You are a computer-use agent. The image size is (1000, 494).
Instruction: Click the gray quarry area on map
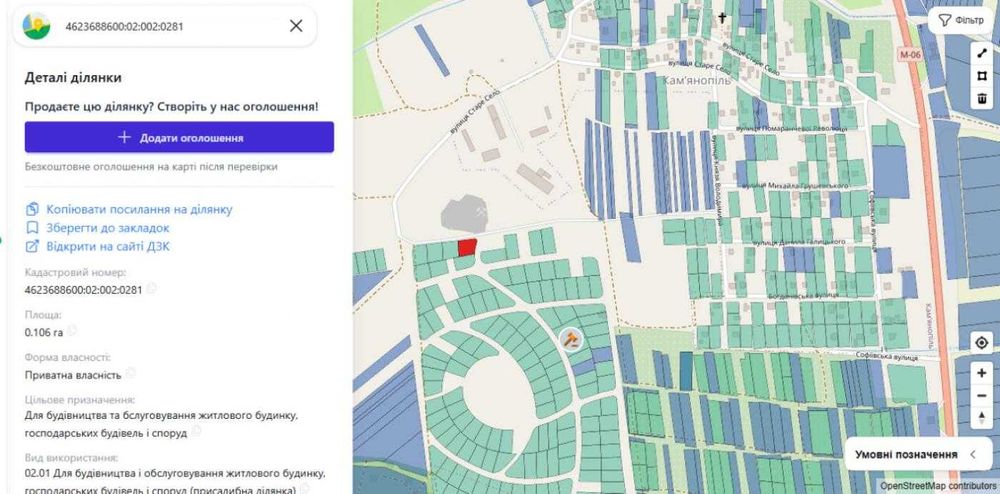point(465,214)
